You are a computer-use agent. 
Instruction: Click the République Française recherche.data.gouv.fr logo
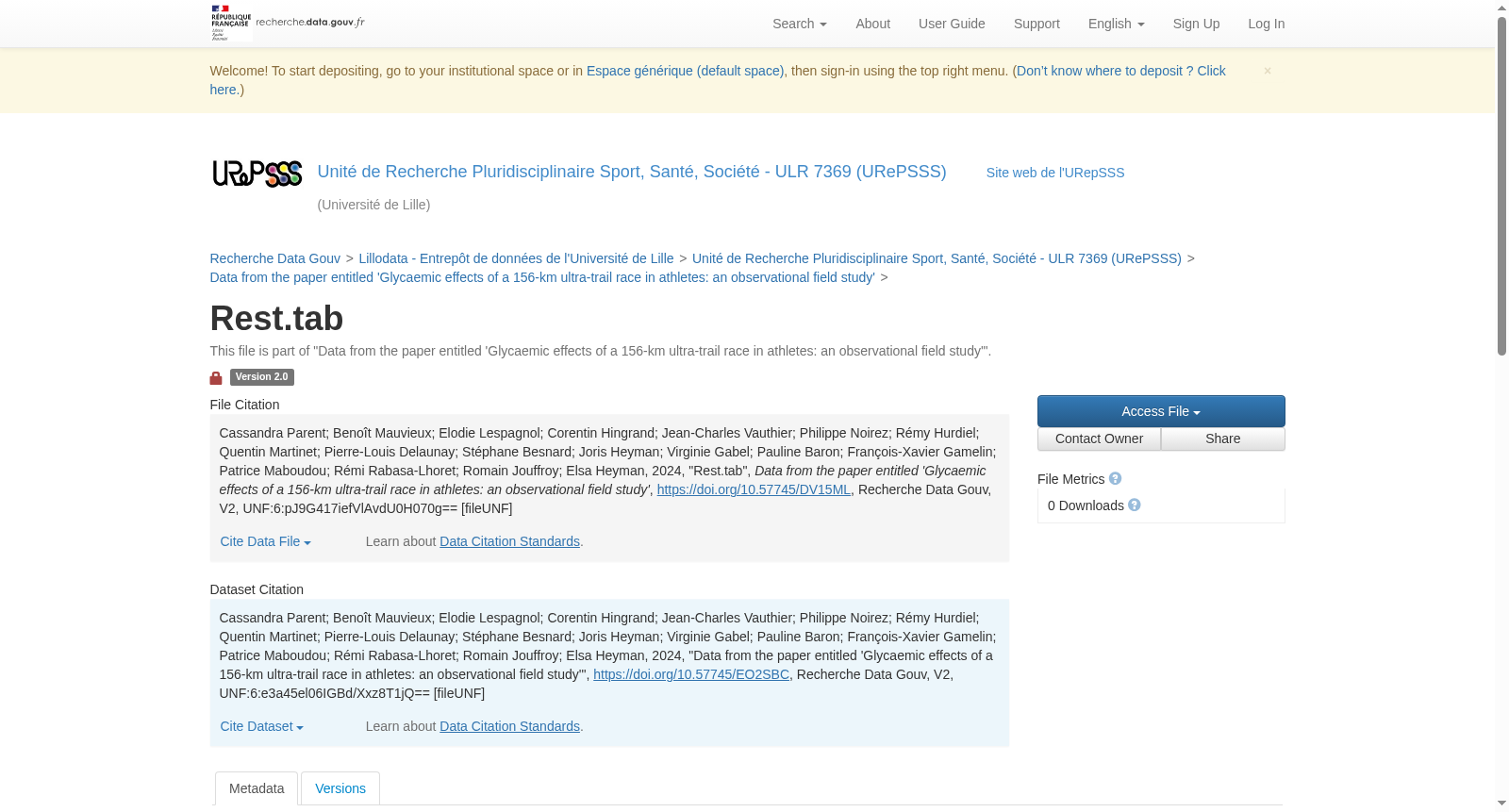tap(288, 23)
